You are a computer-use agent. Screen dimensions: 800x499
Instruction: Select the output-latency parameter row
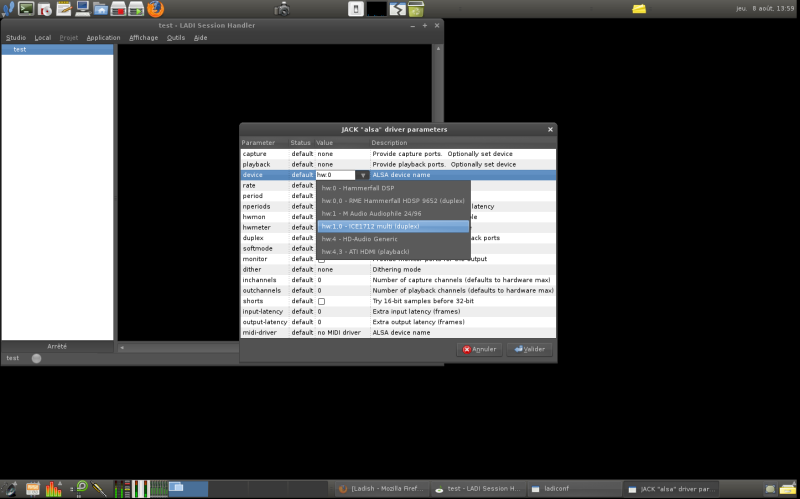pos(398,322)
